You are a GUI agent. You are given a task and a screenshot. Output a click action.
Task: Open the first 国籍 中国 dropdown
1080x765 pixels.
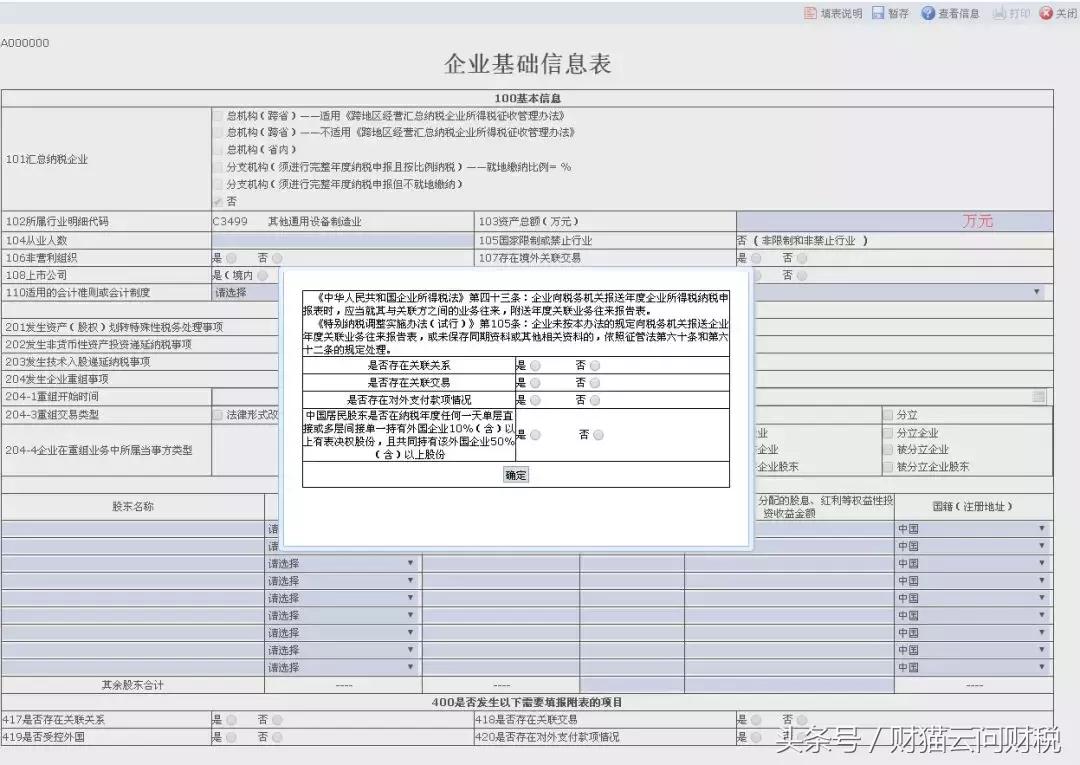pos(1040,528)
